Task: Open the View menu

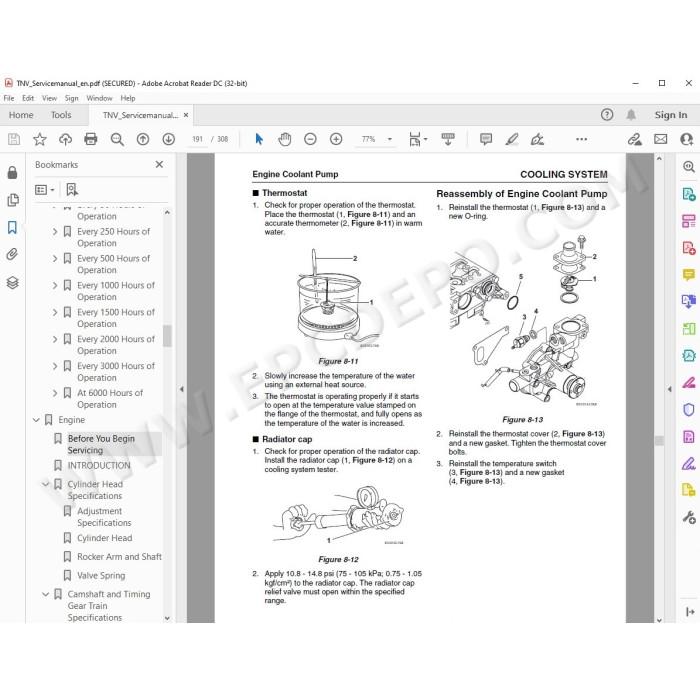Action: (x=50, y=98)
